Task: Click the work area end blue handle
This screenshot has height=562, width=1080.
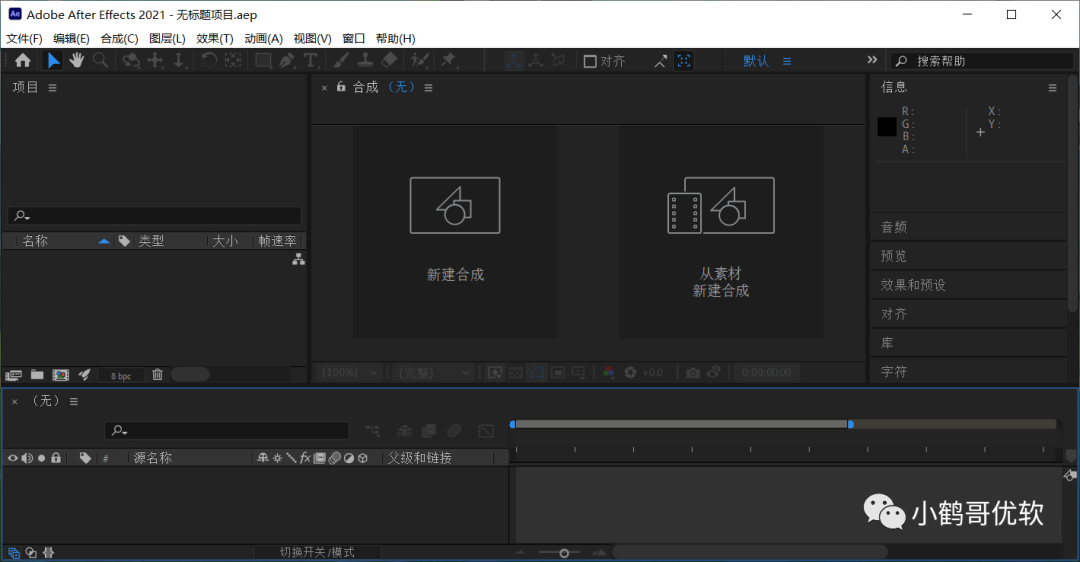Action: (851, 424)
